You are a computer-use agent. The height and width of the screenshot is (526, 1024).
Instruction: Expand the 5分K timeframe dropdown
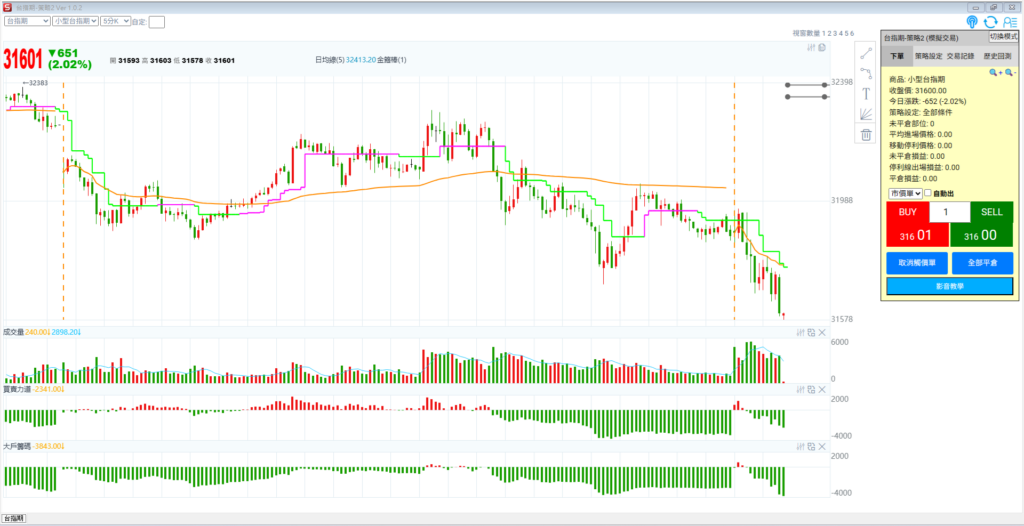(115, 20)
